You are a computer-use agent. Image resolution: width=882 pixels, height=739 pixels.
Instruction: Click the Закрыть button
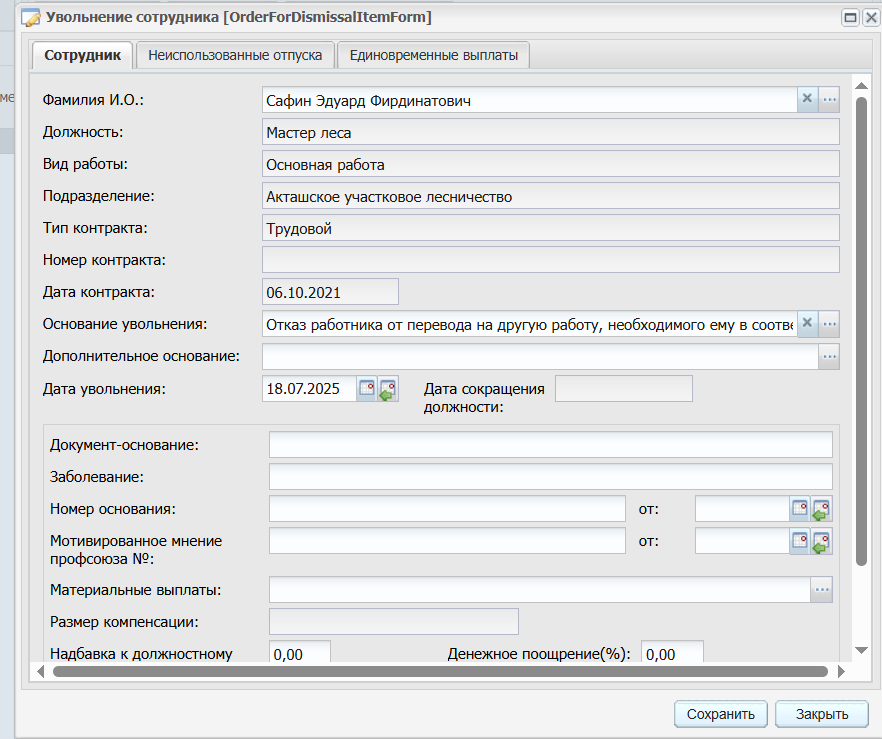pyautogui.click(x=822, y=714)
